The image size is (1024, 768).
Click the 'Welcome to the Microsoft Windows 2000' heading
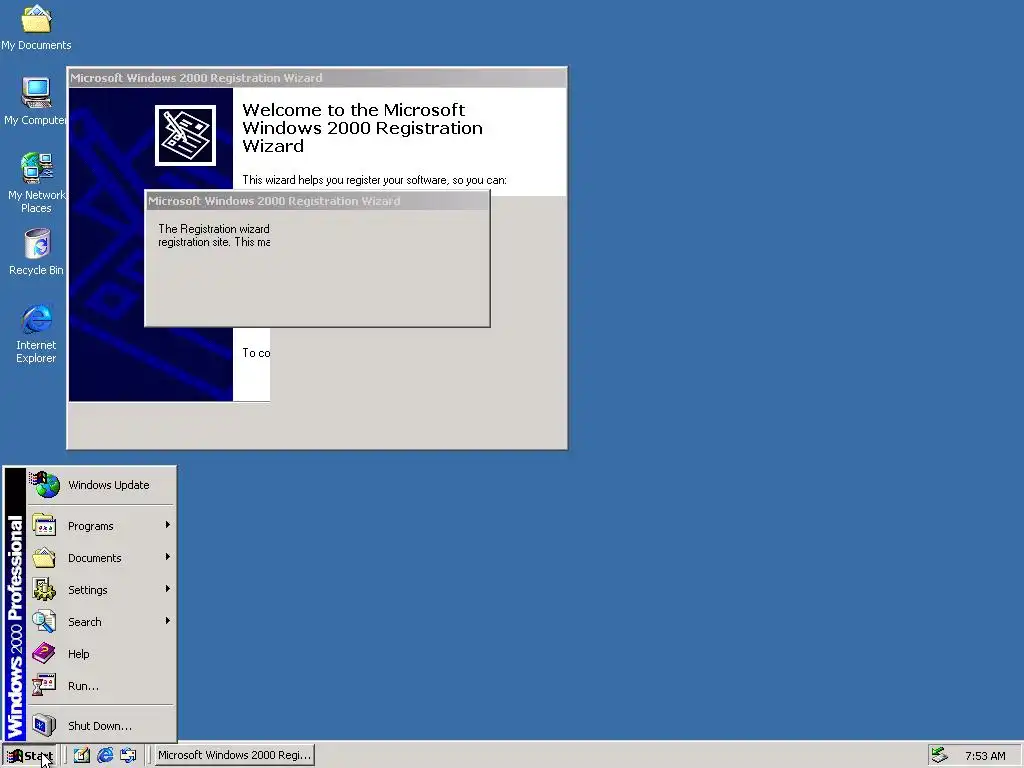click(x=362, y=127)
